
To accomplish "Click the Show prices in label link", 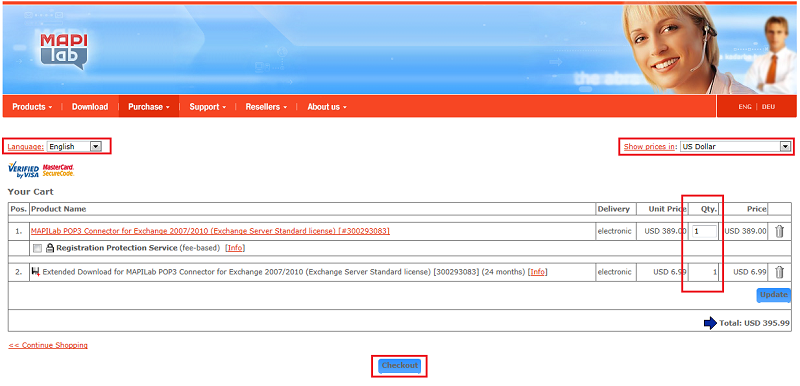I will (649, 146).
